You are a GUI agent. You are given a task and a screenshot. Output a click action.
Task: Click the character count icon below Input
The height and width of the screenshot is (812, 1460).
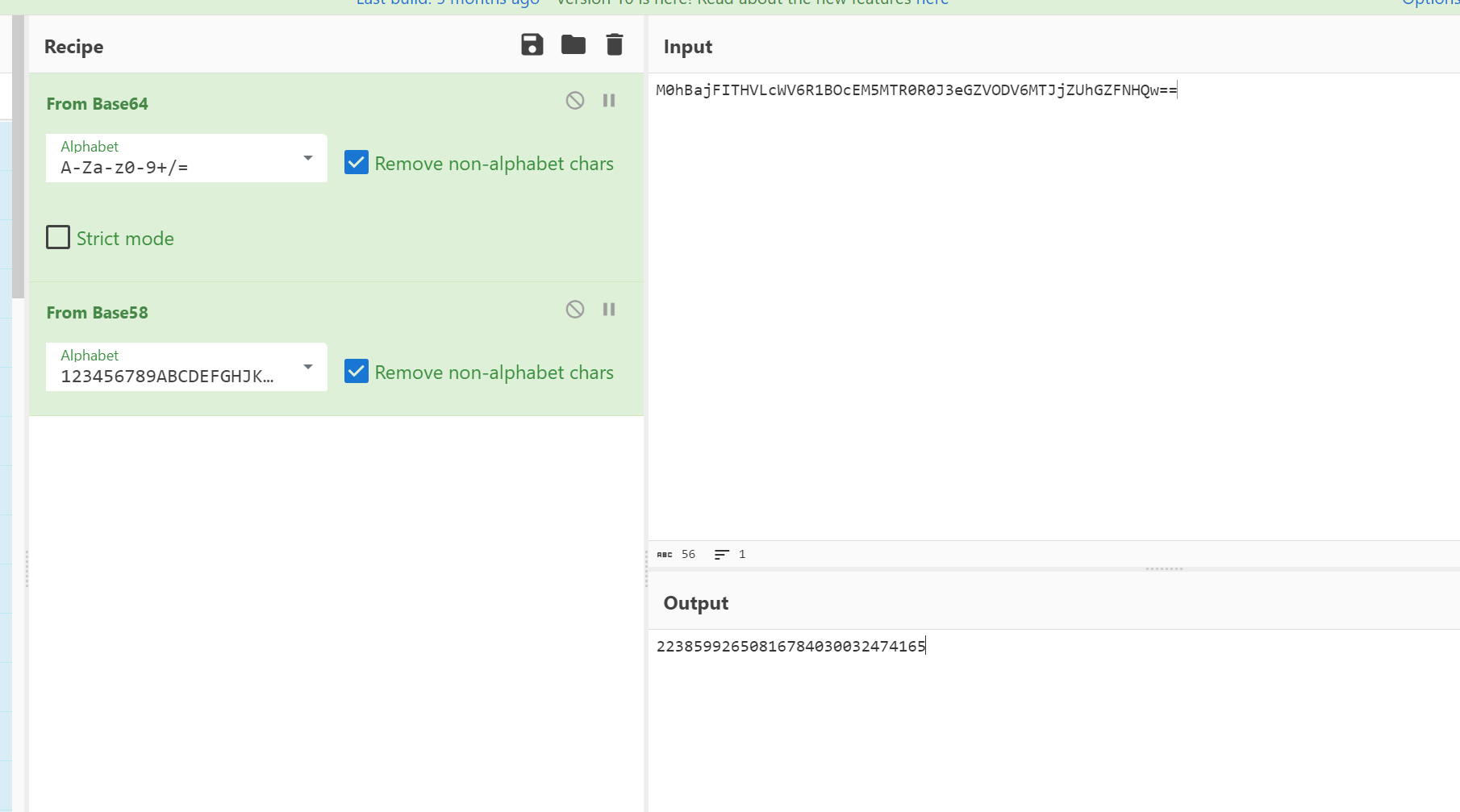pos(664,554)
